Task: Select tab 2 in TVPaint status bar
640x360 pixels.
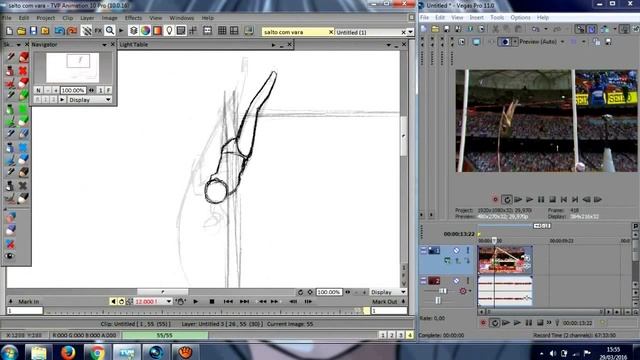Action: click(x=391, y=335)
